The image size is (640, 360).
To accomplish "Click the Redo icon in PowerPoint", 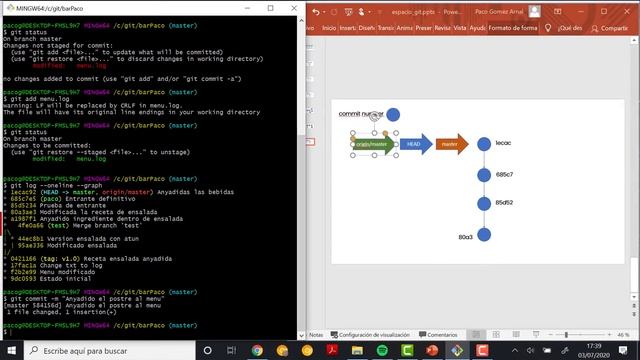I will (334, 12).
